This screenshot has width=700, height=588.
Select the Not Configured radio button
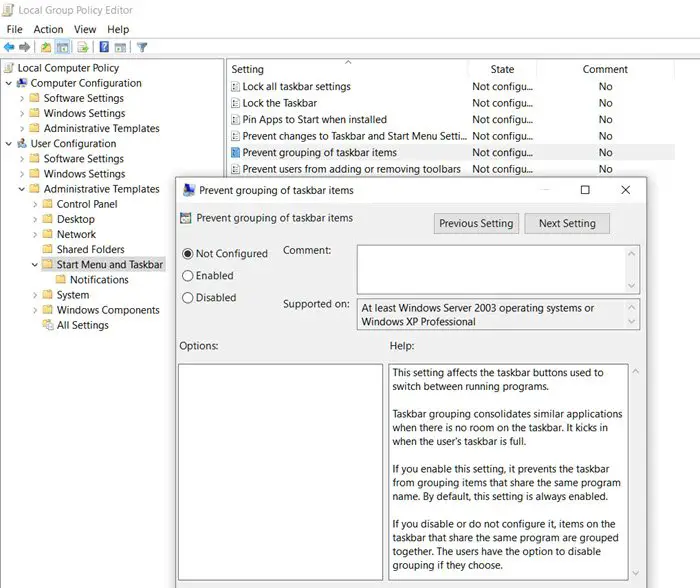(188, 254)
